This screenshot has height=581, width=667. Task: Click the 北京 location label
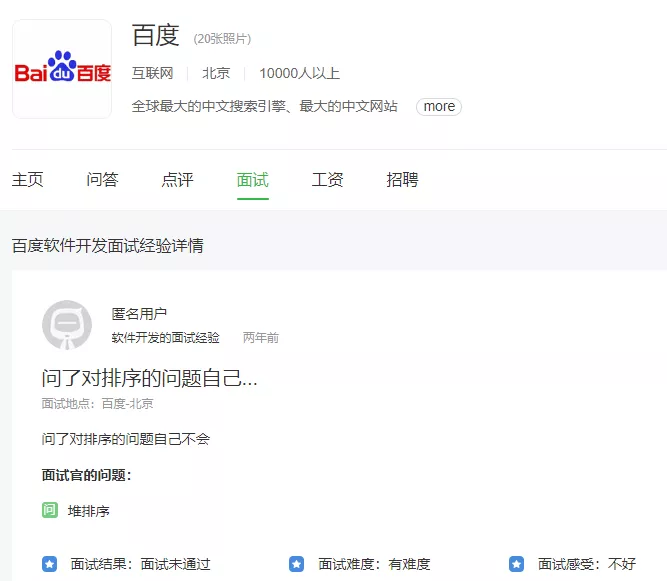(x=216, y=73)
